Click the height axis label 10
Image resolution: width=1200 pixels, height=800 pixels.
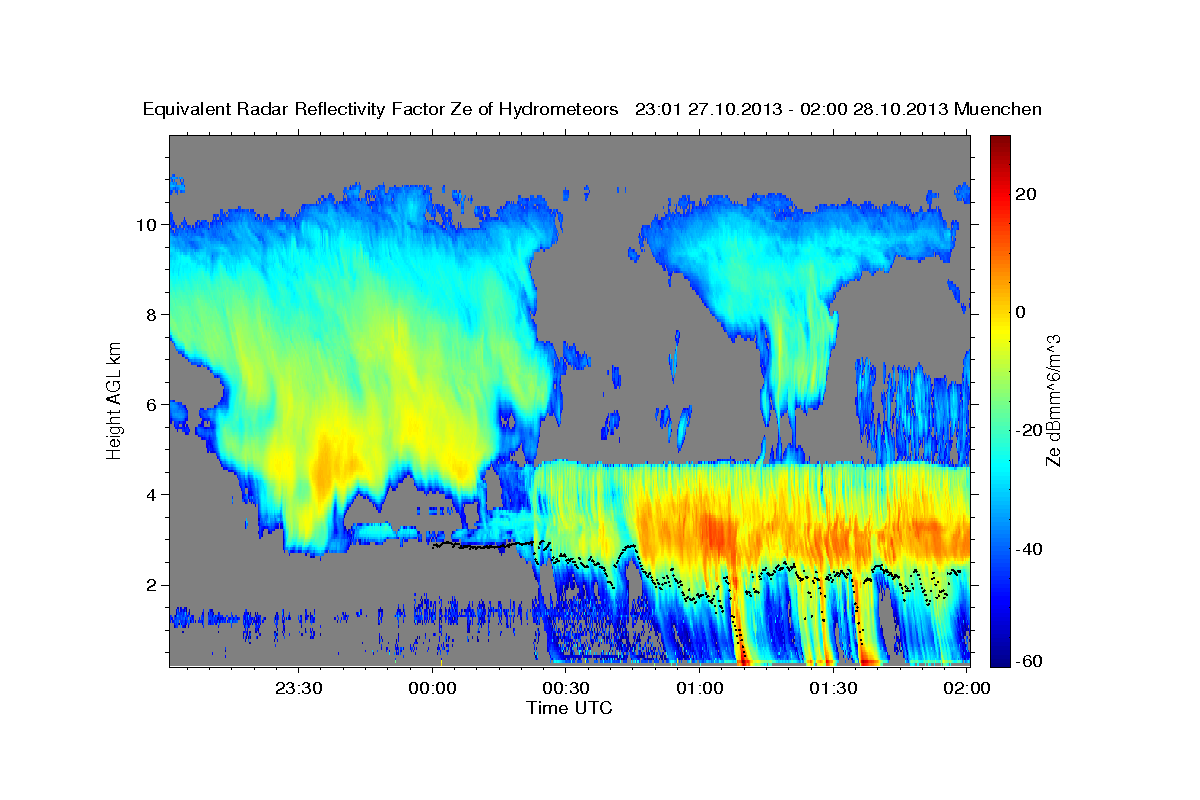pos(147,225)
